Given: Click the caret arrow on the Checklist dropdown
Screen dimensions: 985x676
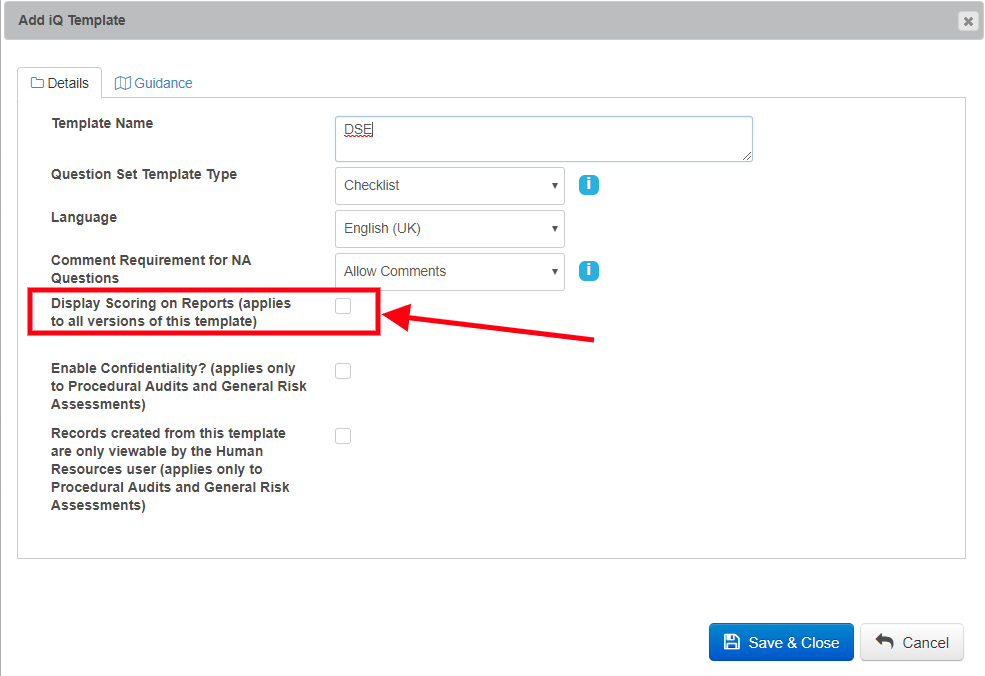Looking at the screenshot, I should 555,186.
